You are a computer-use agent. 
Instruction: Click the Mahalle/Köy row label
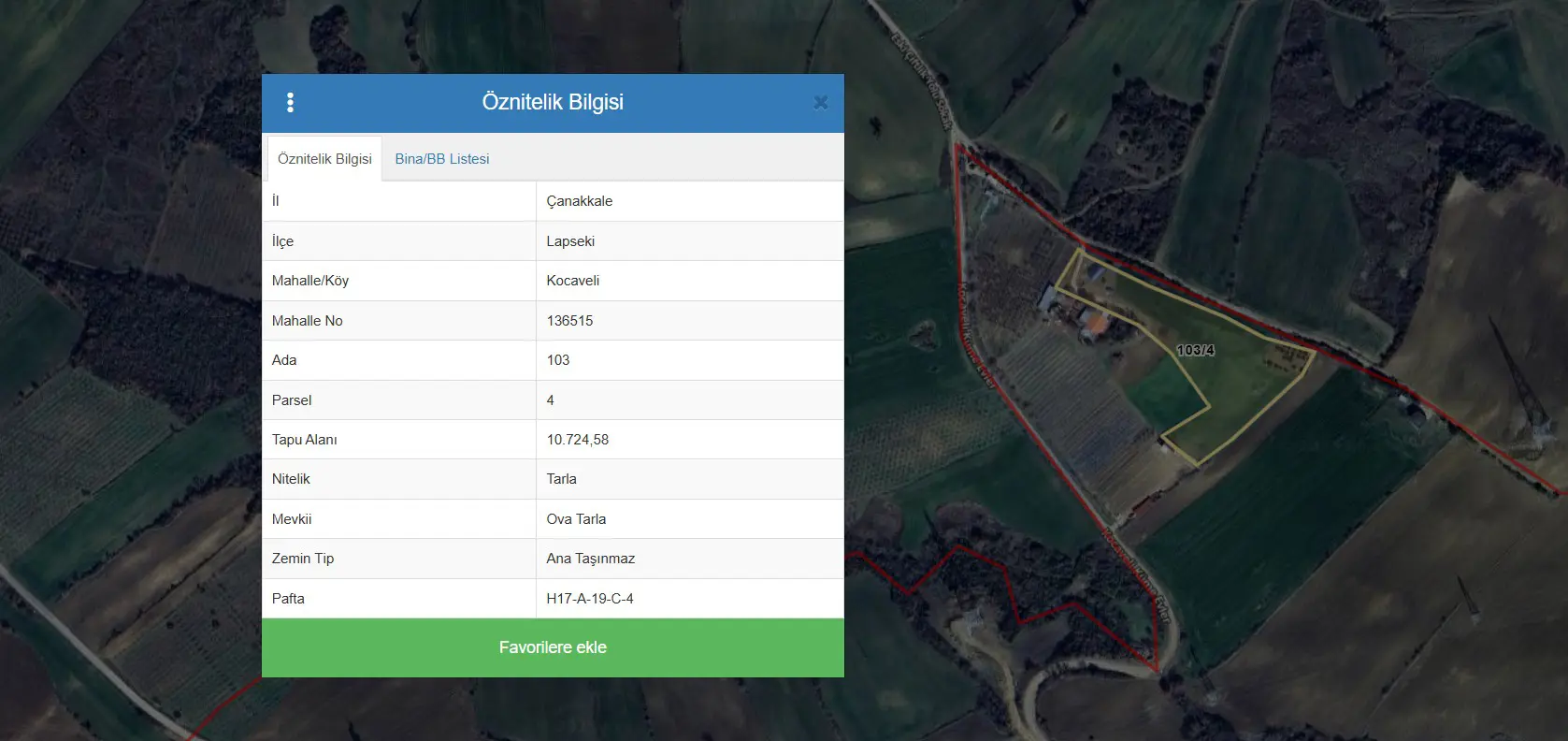tap(310, 281)
